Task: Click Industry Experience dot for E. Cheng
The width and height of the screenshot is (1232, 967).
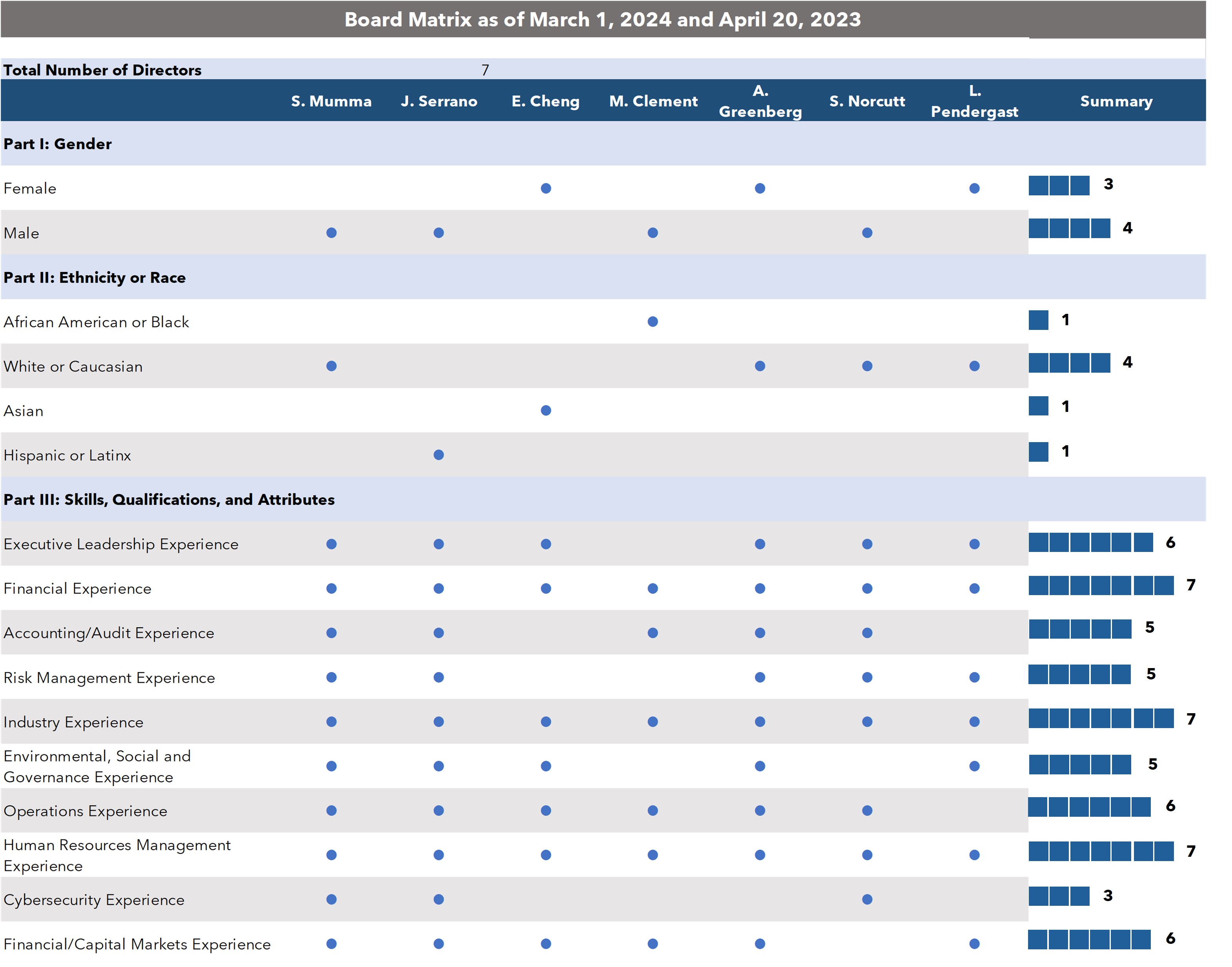Action: point(546,722)
